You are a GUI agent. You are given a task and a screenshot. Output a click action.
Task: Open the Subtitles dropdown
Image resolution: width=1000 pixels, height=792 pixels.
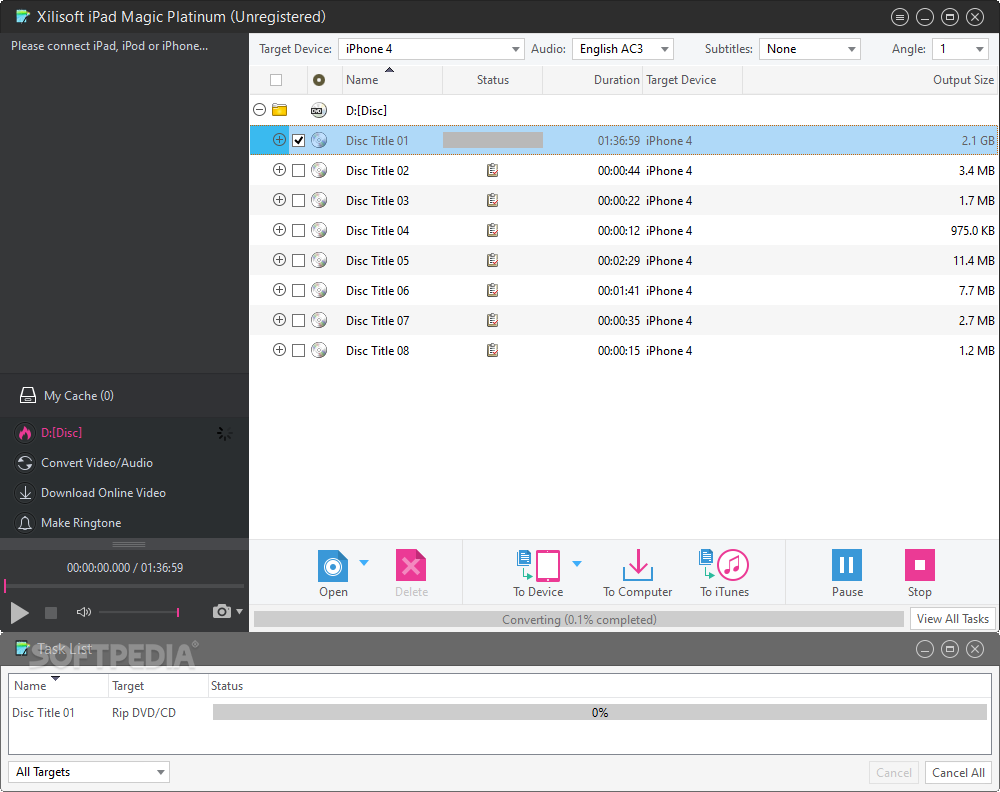pyautogui.click(x=809, y=49)
